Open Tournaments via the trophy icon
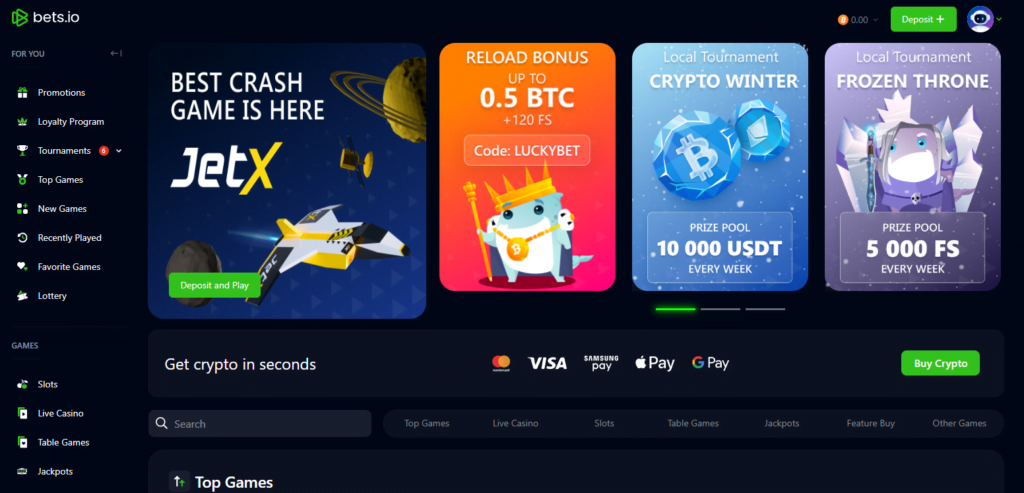This screenshot has width=1024, height=493. (22, 151)
